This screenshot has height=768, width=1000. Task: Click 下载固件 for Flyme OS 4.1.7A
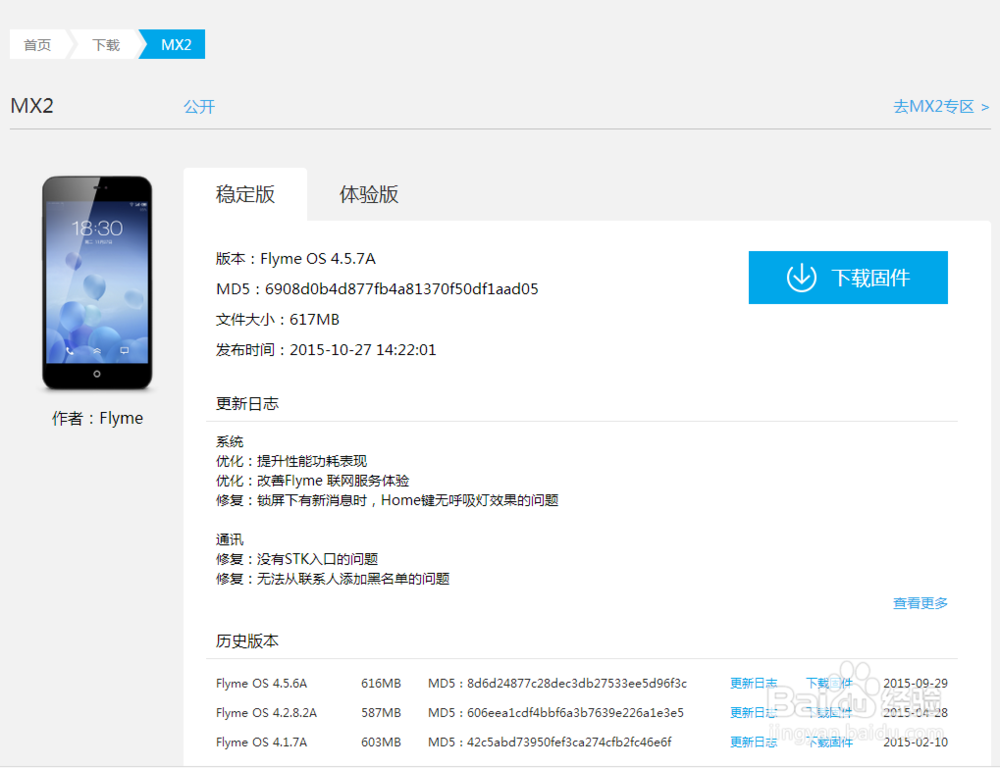[x=828, y=742]
